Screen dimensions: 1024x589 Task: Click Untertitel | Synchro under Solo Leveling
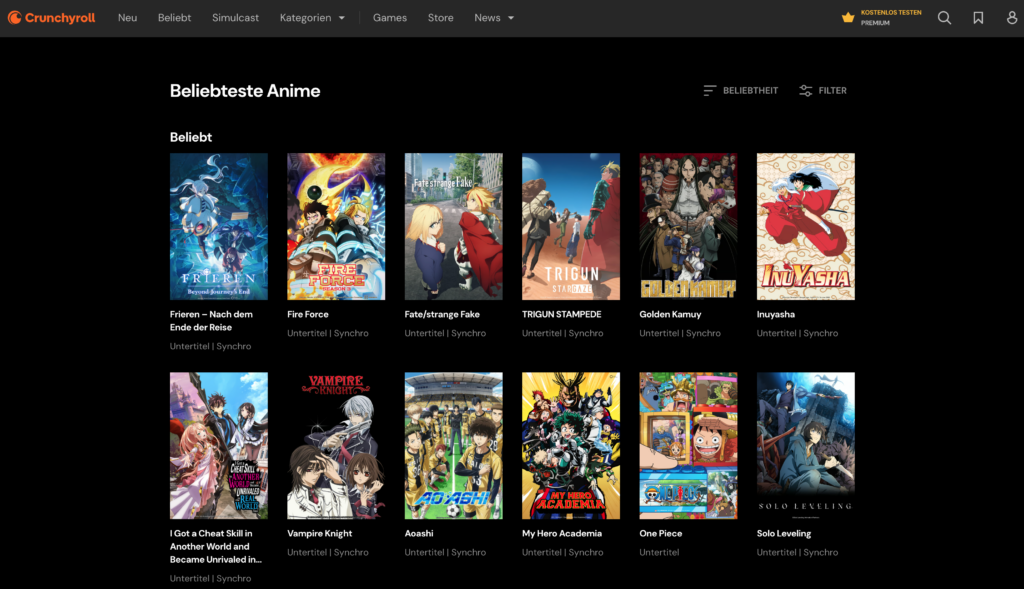pyautogui.click(x=797, y=552)
